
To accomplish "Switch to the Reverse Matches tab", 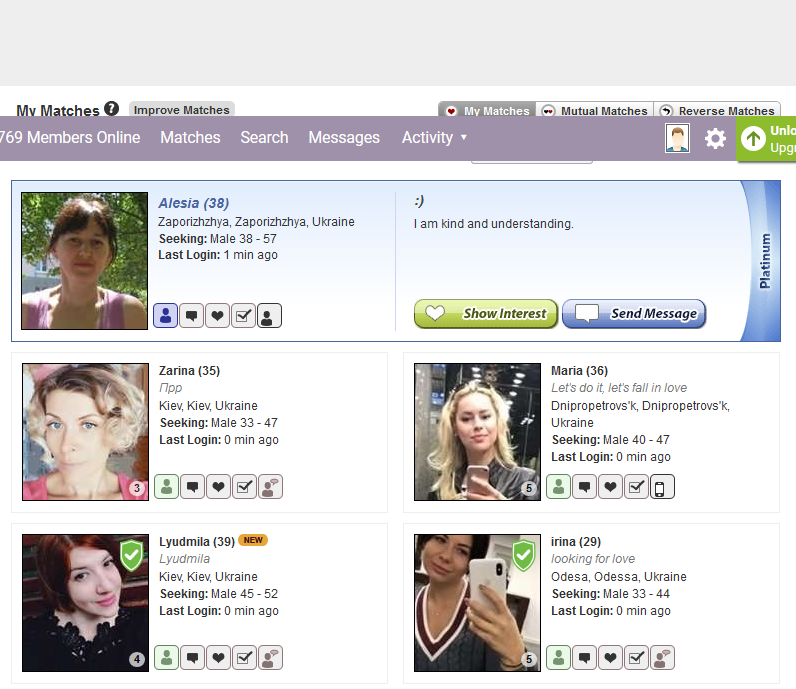I will [717, 111].
